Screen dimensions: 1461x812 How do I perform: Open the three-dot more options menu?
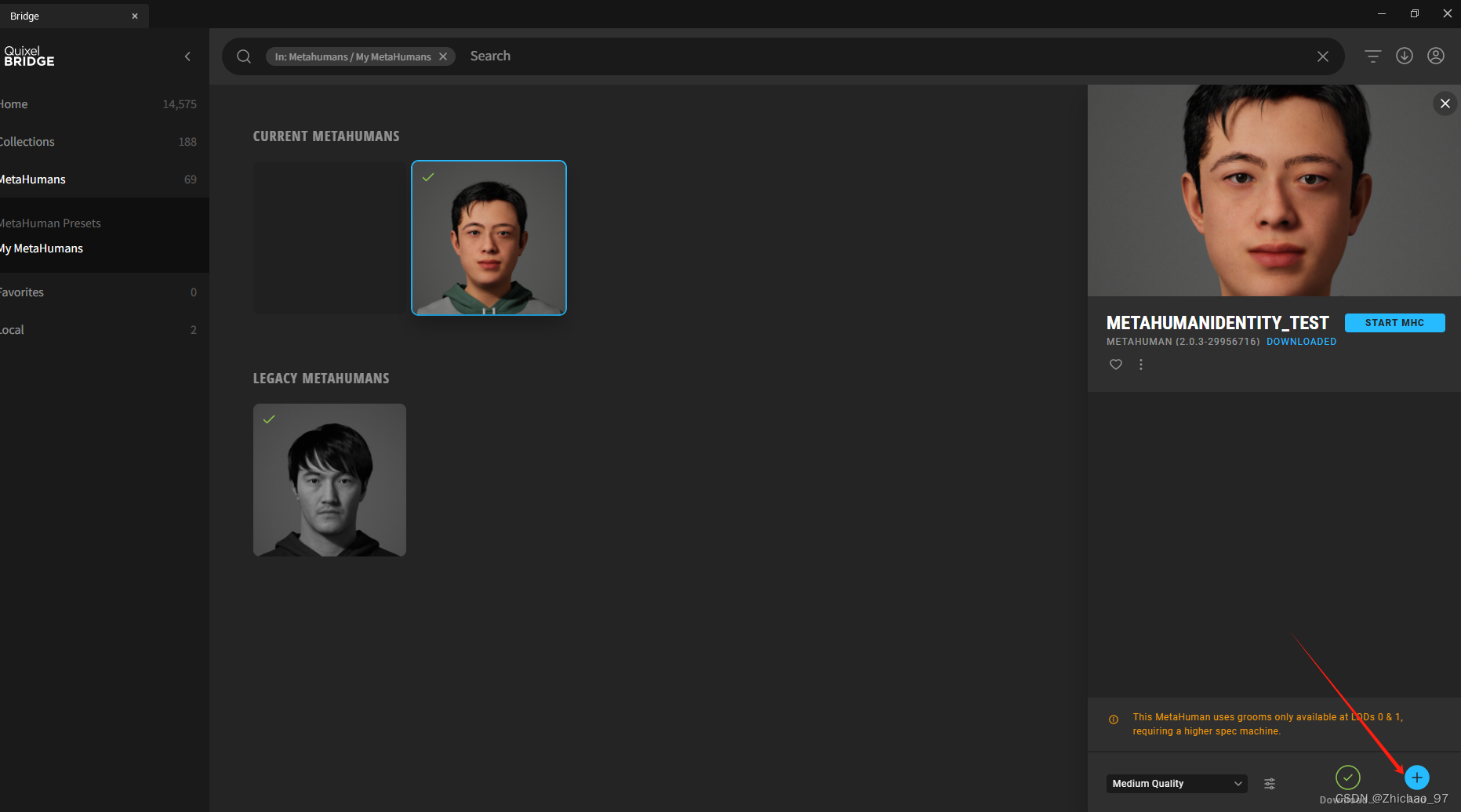[1141, 364]
